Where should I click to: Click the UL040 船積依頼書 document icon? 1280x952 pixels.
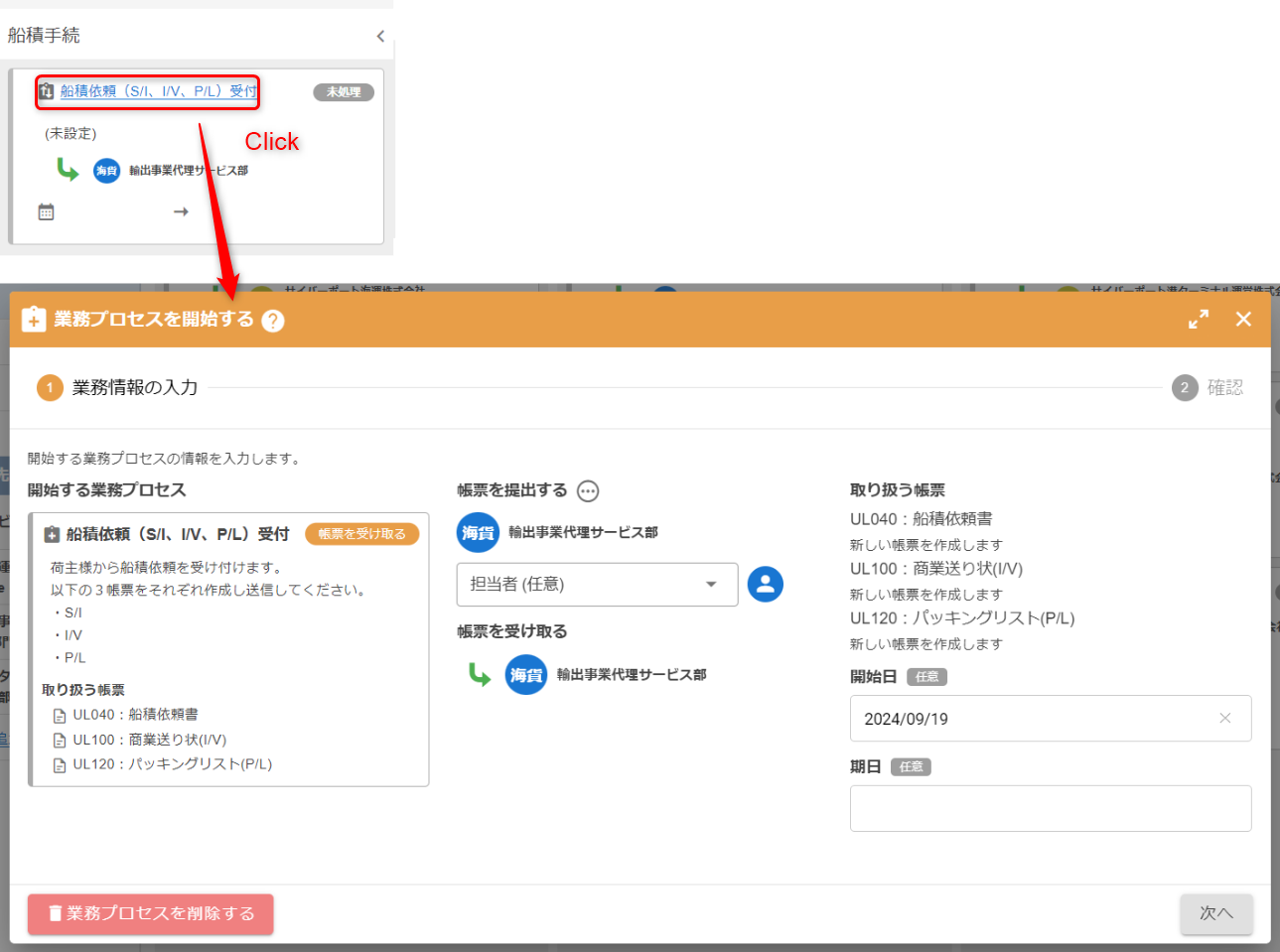[x=60, y=716]
